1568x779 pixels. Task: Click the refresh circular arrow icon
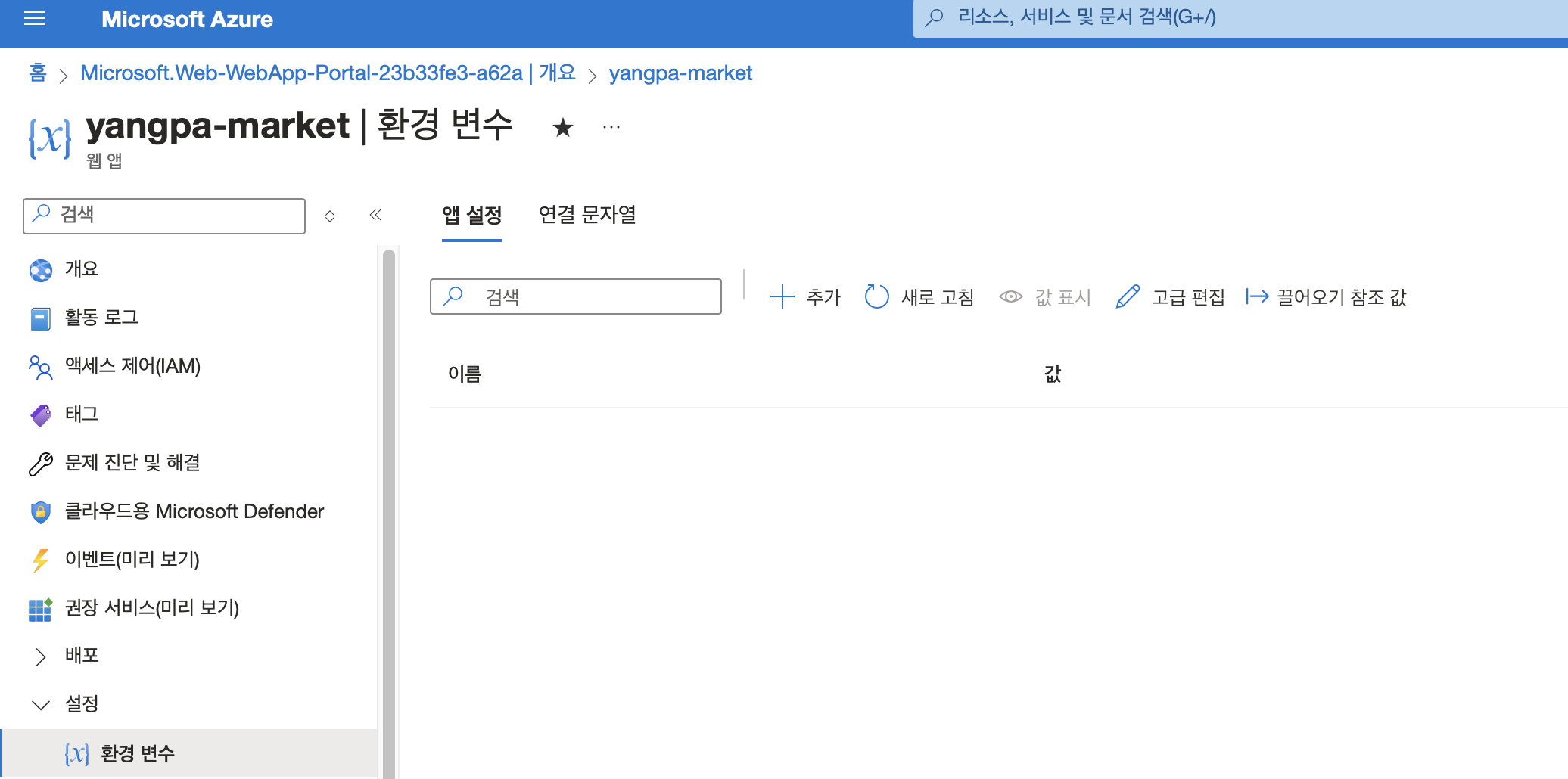pos(877,296)
